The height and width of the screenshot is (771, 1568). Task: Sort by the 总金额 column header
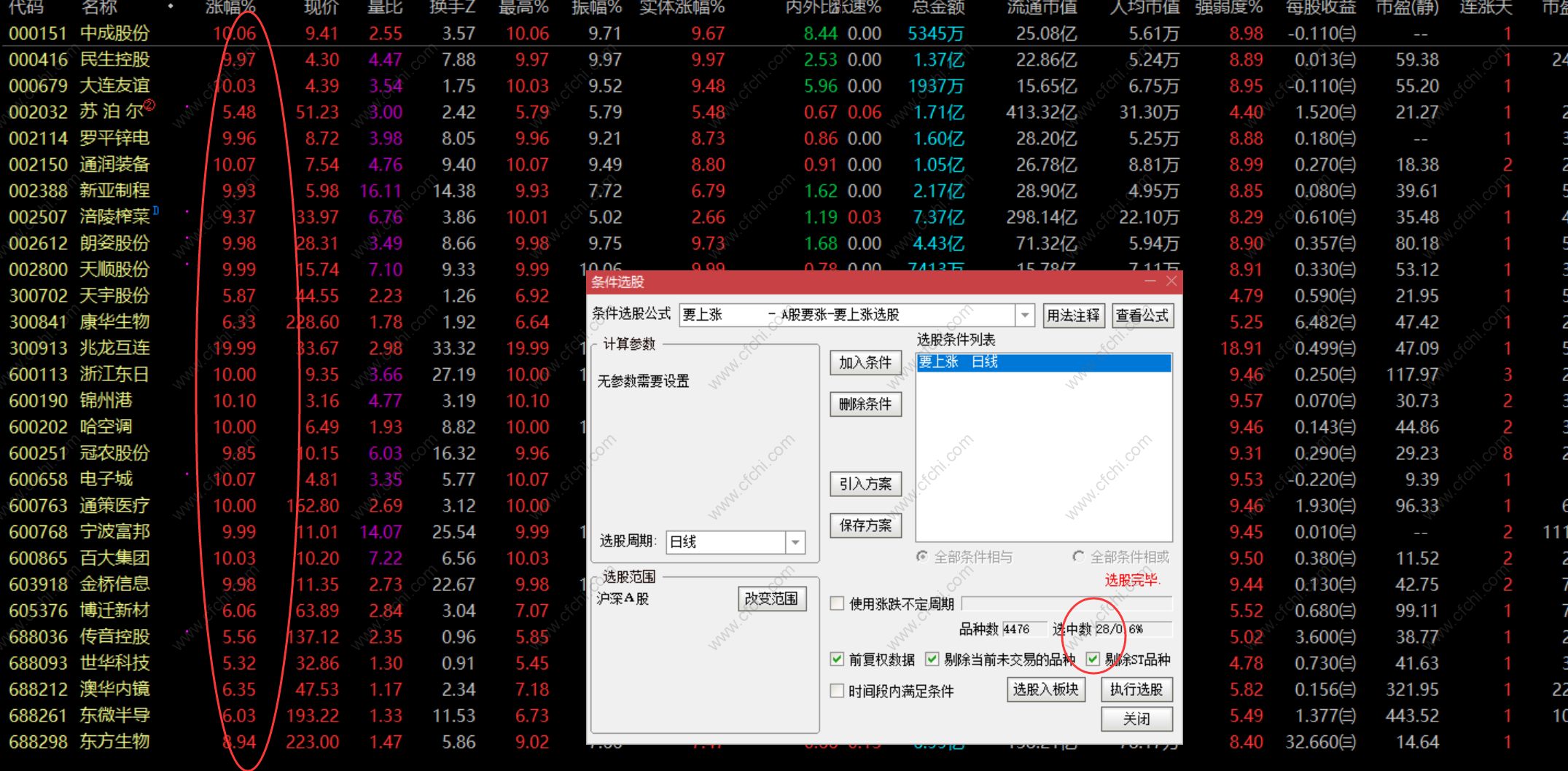pos(938,8)
